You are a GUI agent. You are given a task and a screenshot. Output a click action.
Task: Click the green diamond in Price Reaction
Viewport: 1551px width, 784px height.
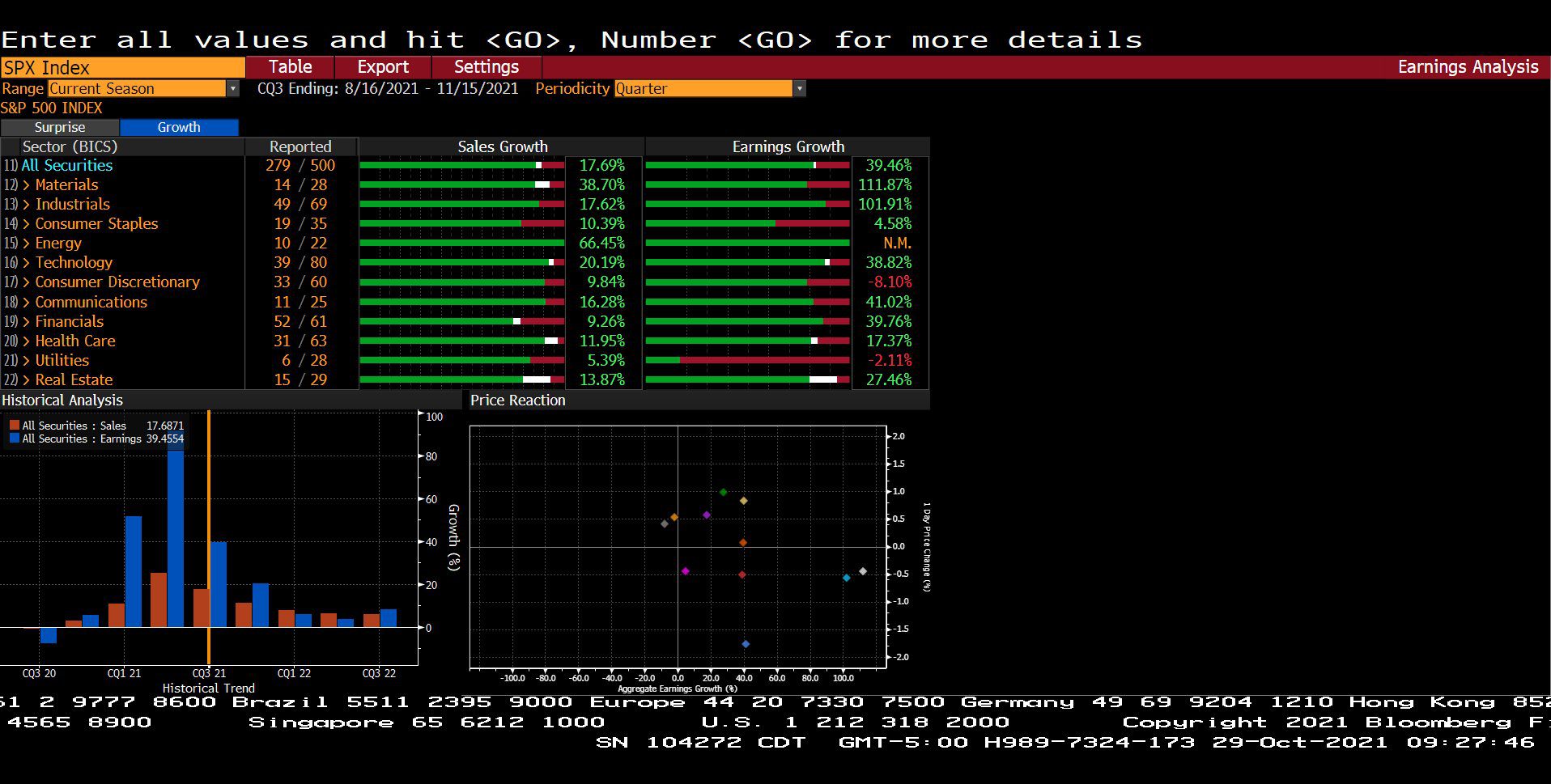point(724,492)
